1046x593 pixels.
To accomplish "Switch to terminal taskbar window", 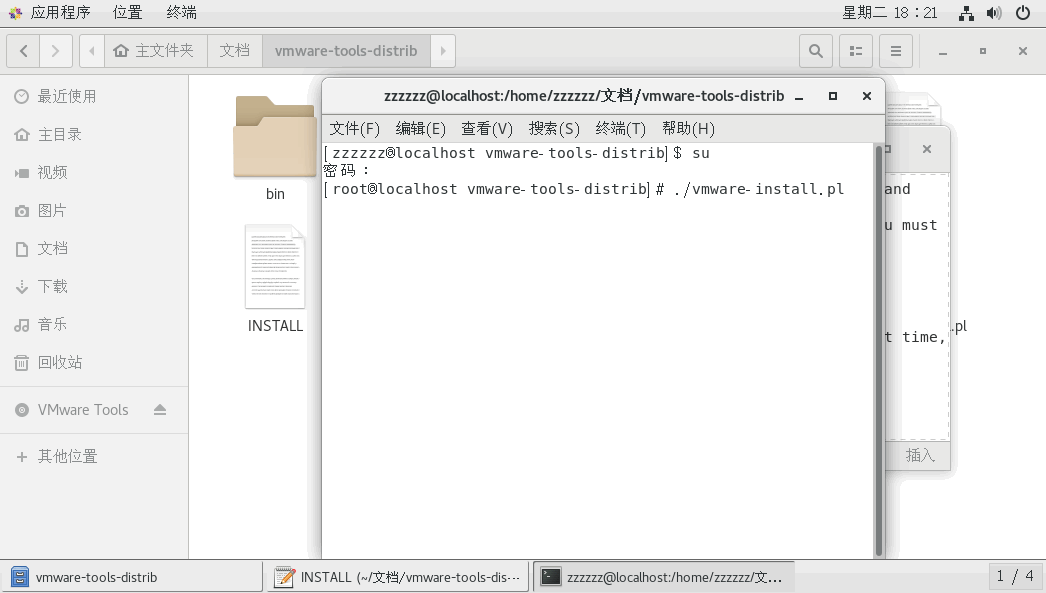I will click(664, 577).
